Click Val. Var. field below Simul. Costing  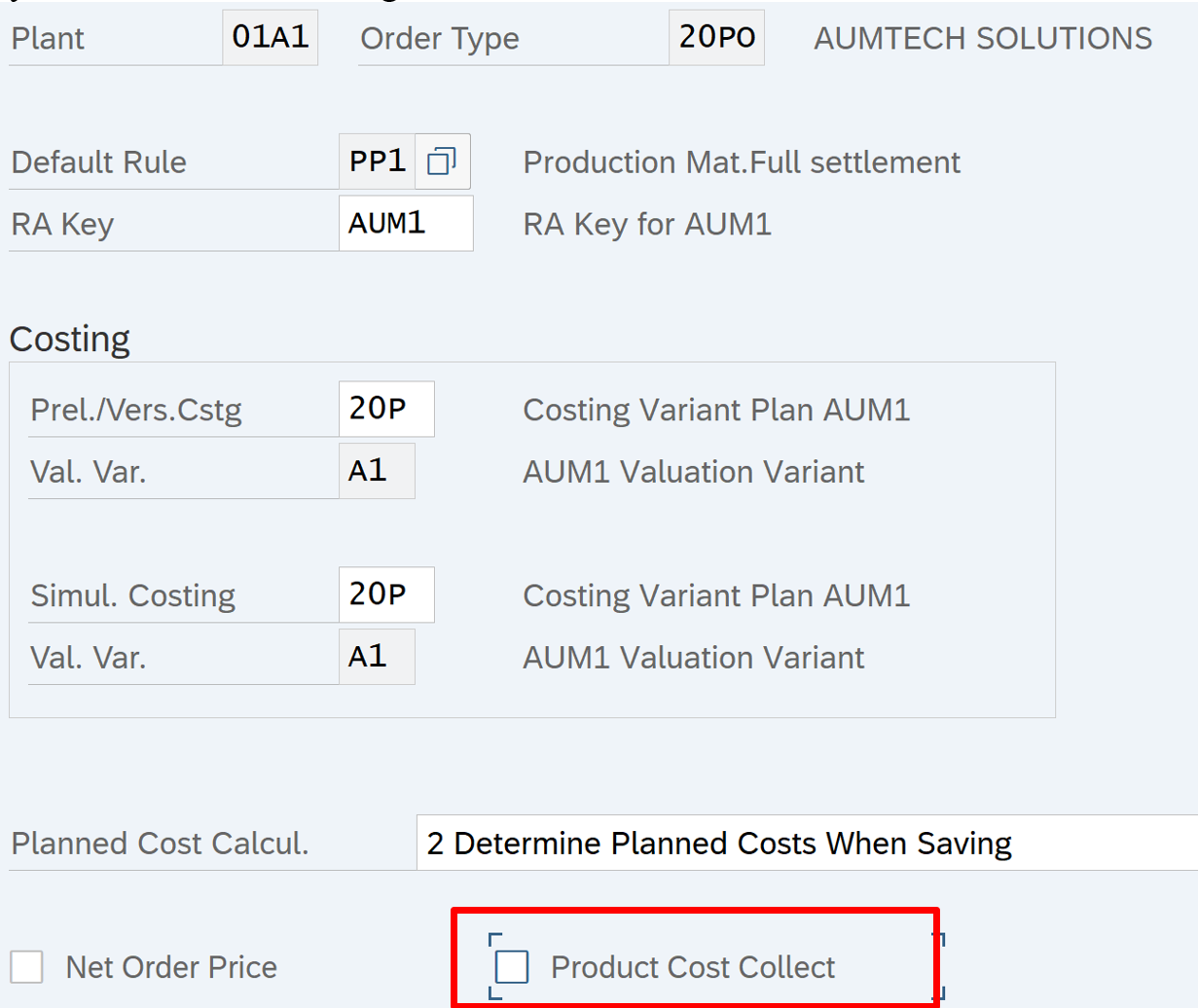377,657
